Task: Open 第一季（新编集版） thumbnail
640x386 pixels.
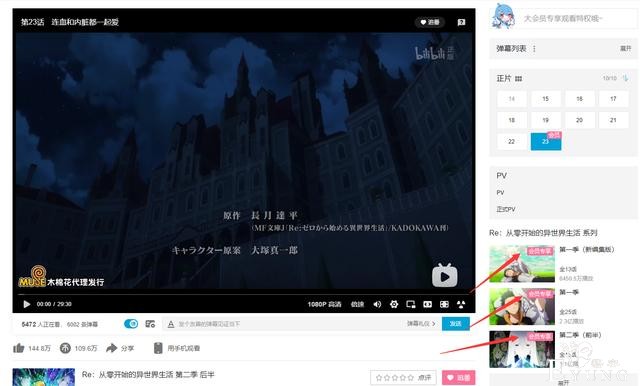Action: [522, 264]
